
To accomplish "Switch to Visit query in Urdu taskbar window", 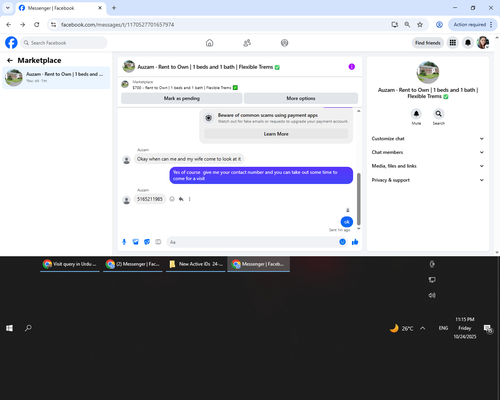I will tap(70, 264).
